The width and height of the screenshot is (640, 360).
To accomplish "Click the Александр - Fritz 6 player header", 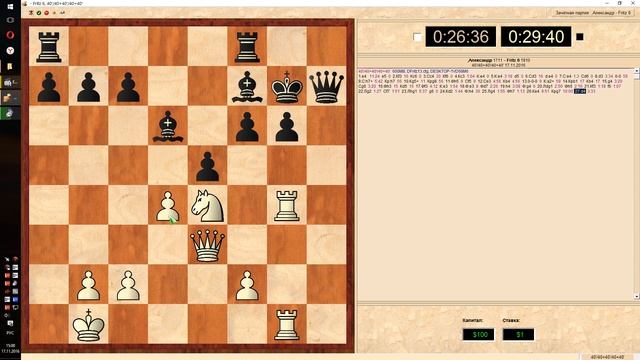I will point(499,60).
